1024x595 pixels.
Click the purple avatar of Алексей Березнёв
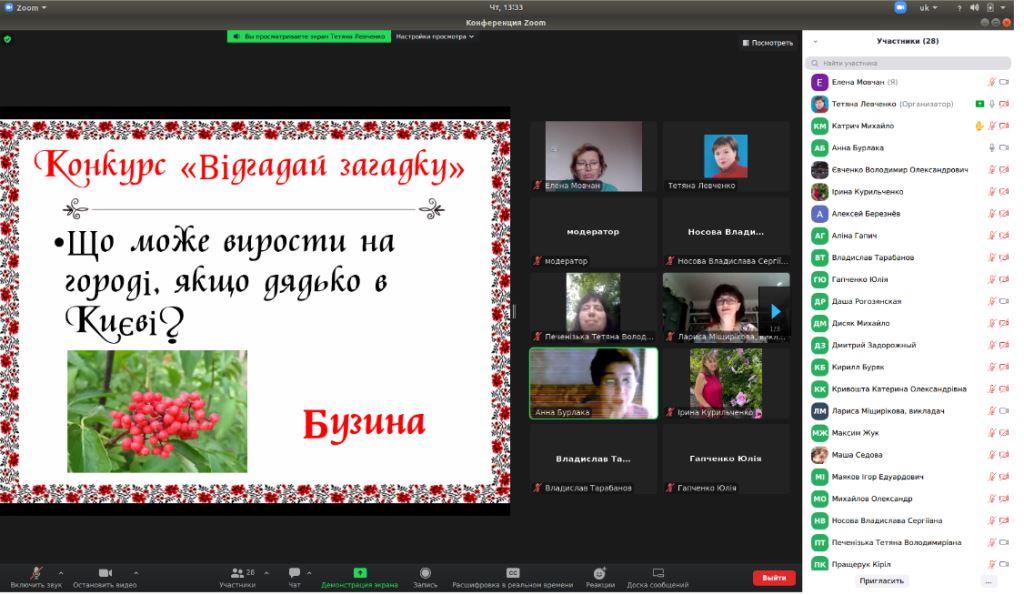[x=820, y=214]
